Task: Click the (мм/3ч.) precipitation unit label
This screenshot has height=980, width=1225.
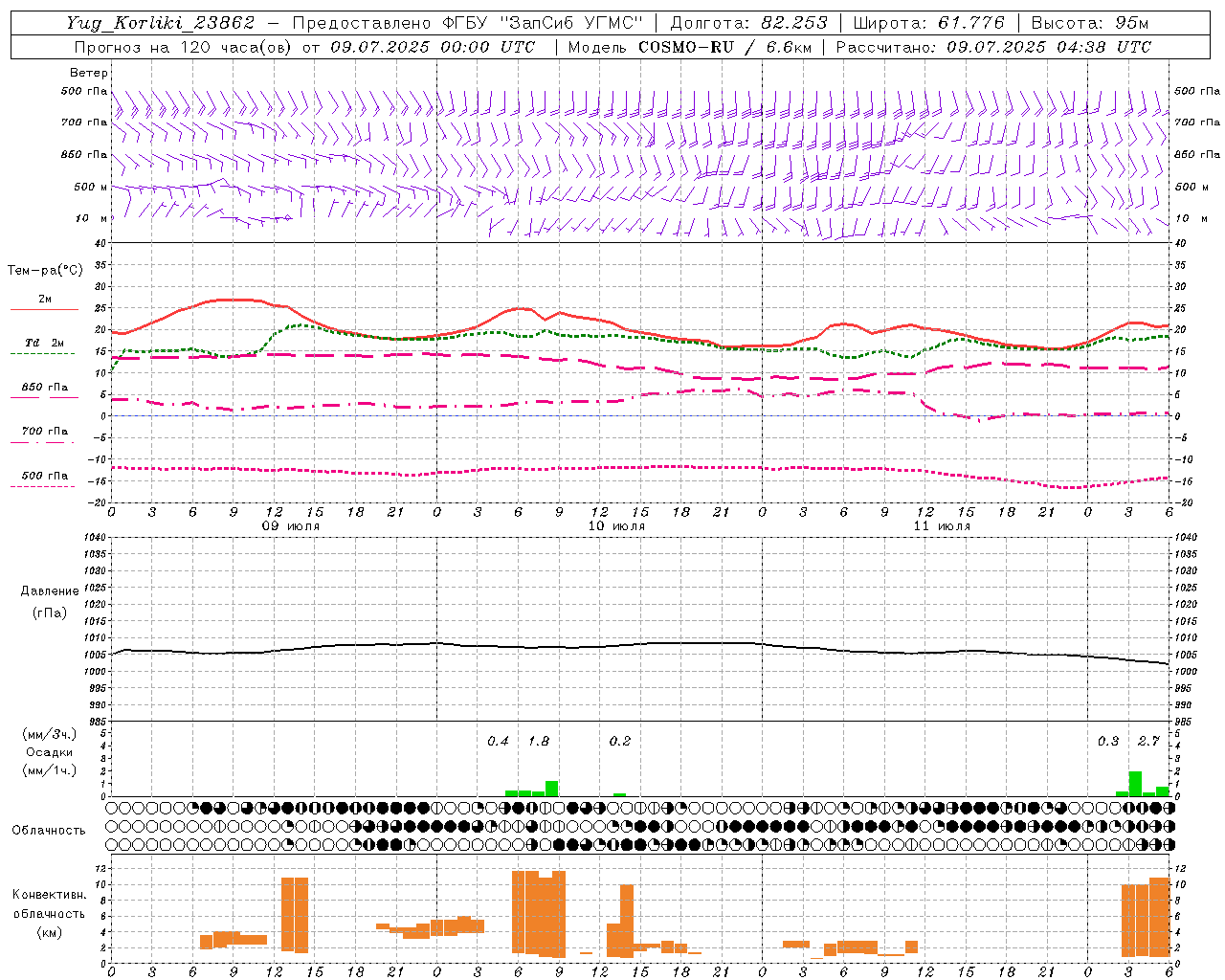Action: tap(50, 734)
